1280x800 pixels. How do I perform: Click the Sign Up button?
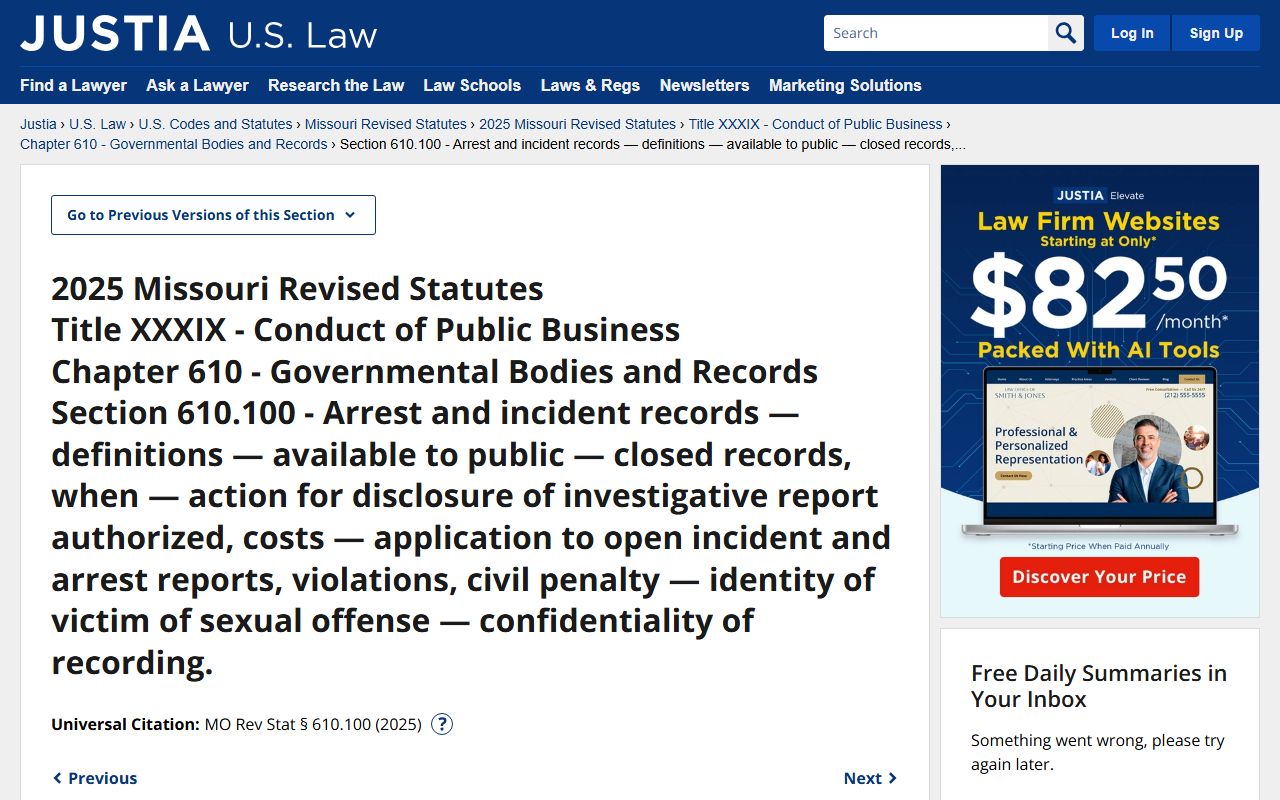[x=1216, y=33]
